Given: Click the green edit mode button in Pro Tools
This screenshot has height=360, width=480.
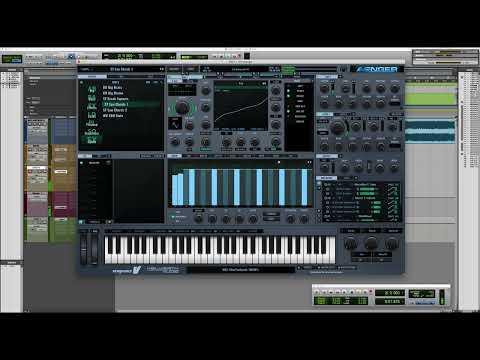Looking at the screenshot, I should tap(12, 59).
